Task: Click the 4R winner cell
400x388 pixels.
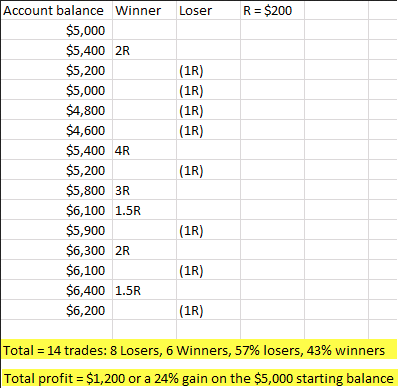Action: pos(144,150)
